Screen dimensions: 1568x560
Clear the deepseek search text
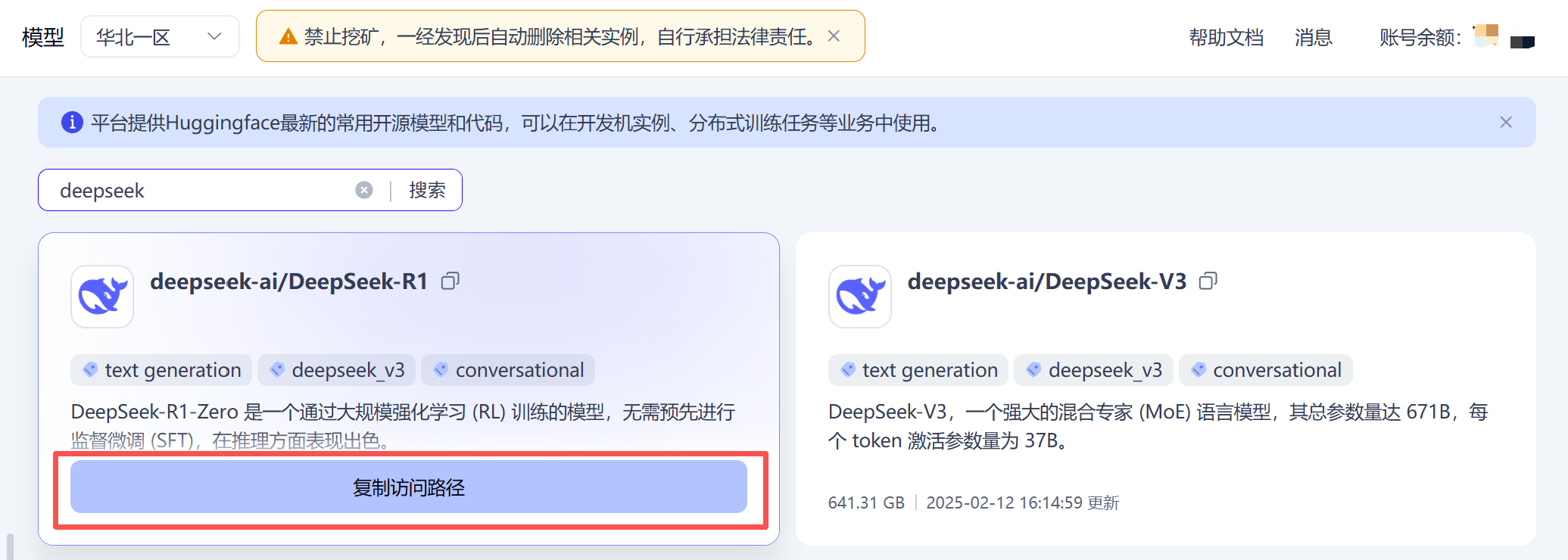click(364, 190)
